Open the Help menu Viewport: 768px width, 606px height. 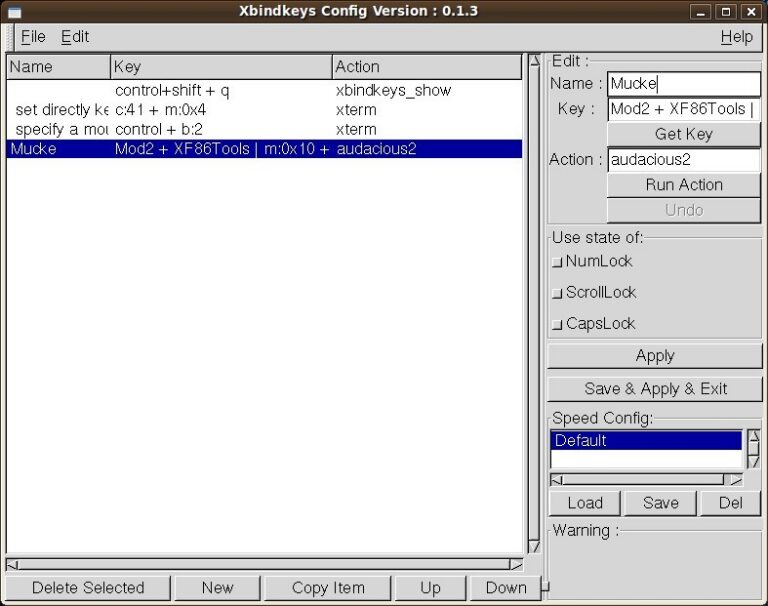[736, 37]
